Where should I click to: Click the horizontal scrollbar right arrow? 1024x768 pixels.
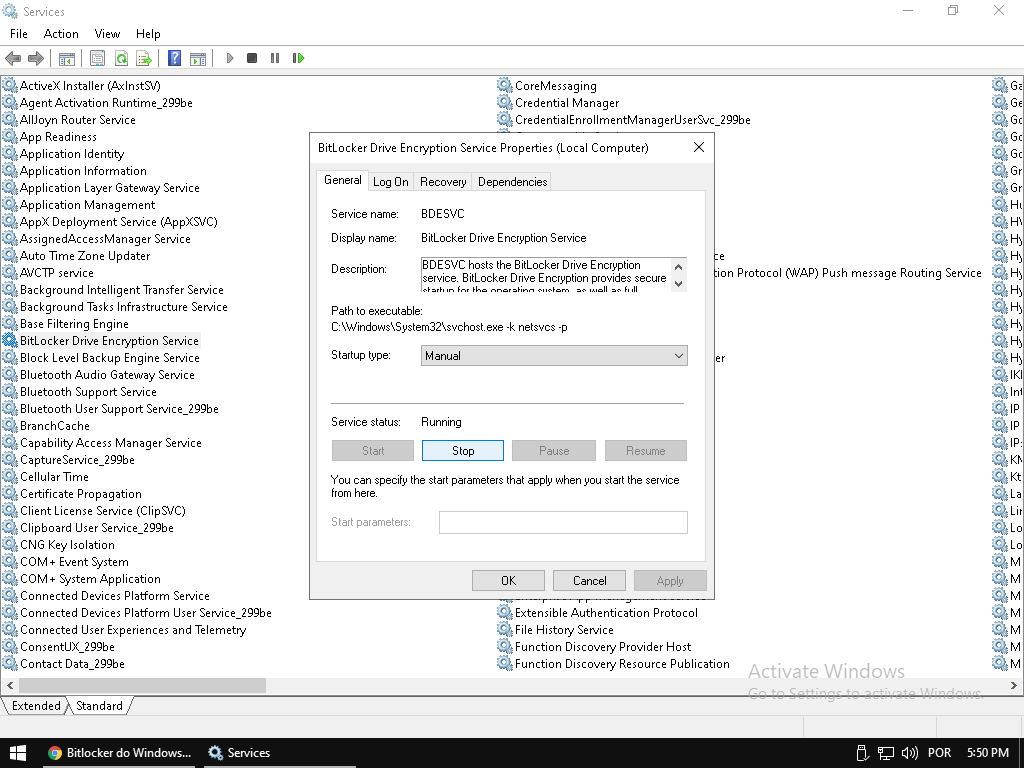coord(1014,685)
